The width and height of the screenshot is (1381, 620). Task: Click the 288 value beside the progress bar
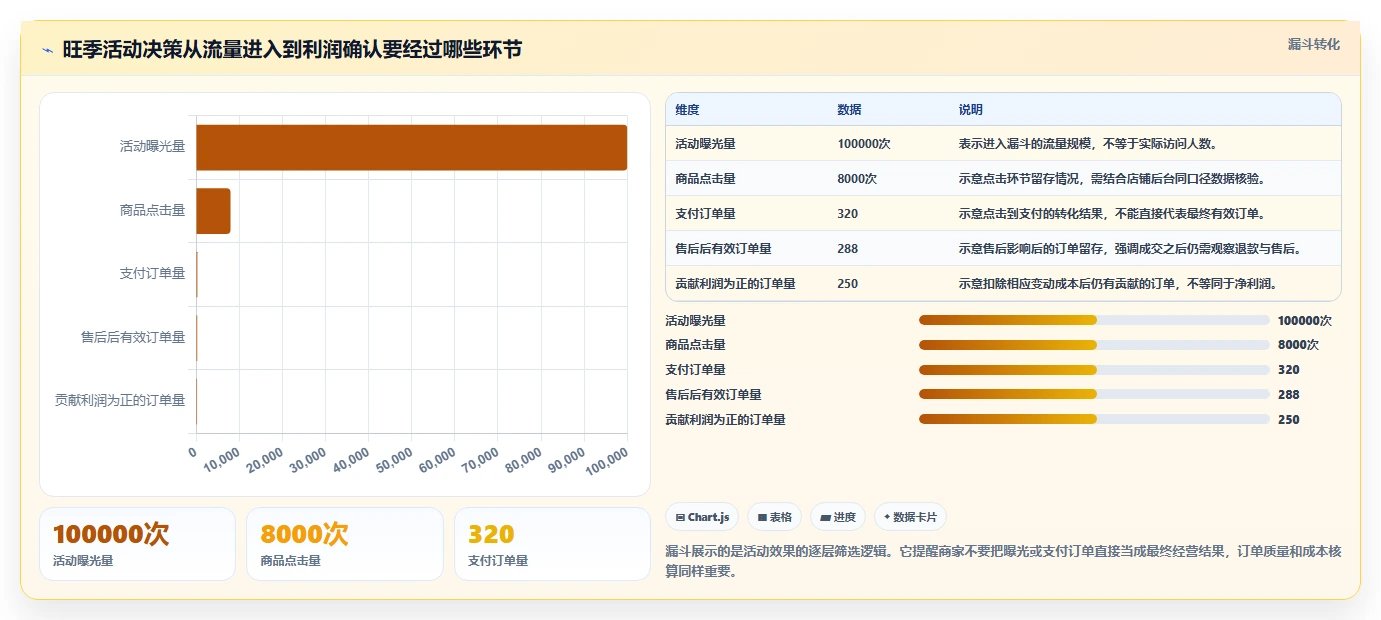pyautogui.click(x=1288, y=395)
